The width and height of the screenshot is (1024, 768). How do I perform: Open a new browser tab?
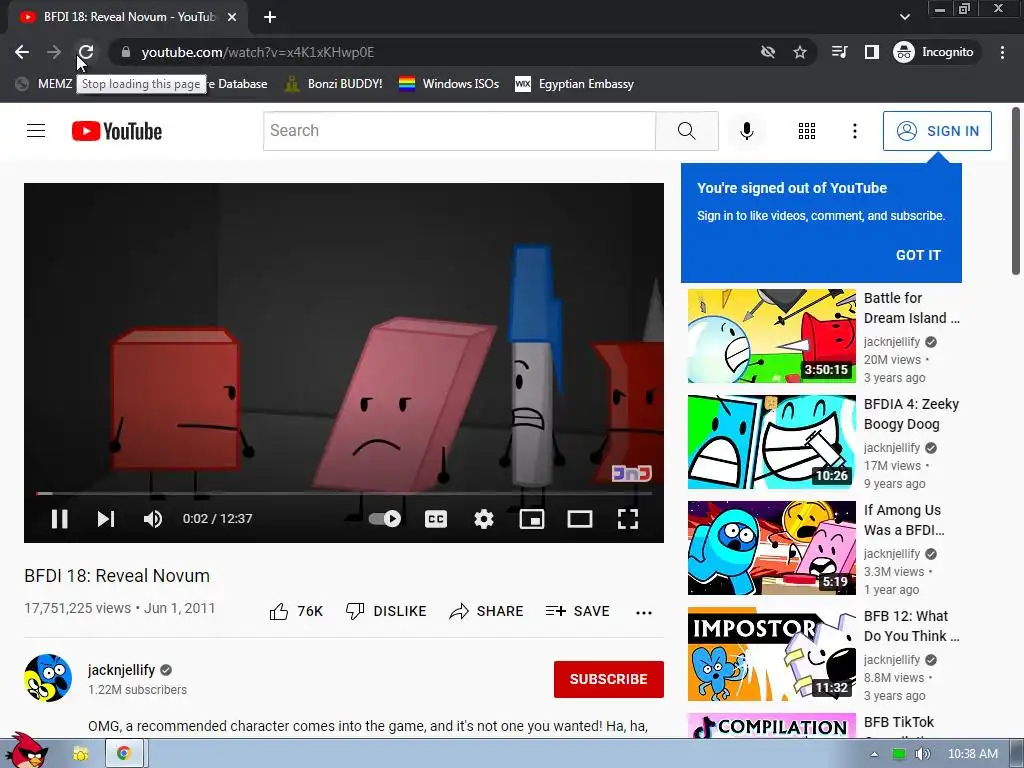pyautogui.click(x=270, y=17)
